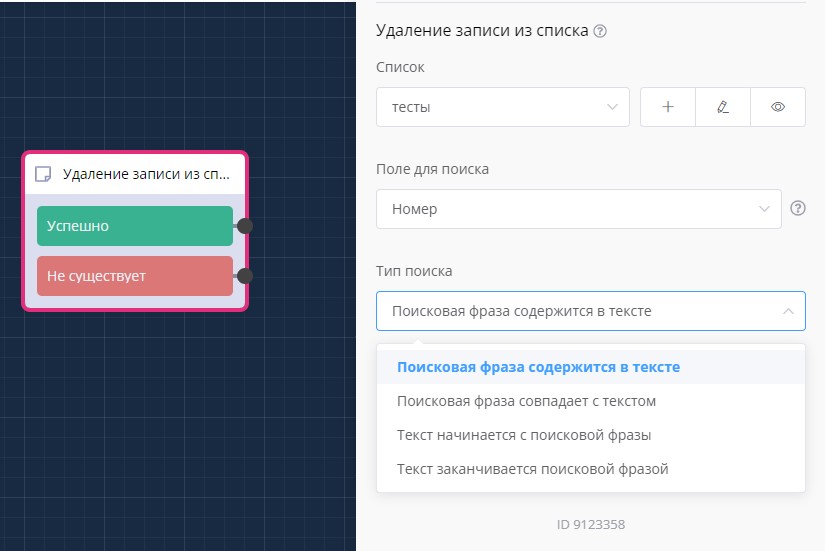Select Поисковая фраза совпадает с текстом option

click(x=526, y=401)
